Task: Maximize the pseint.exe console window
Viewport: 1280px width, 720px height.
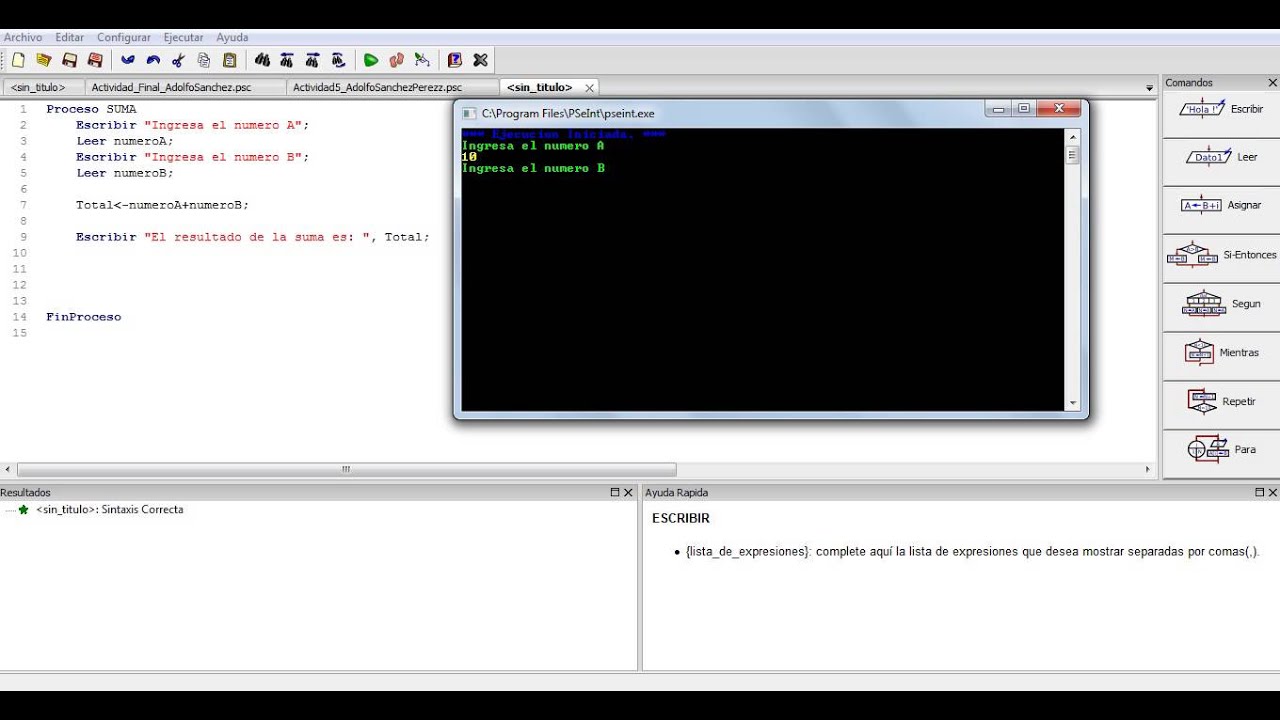Action: (1023, 109)
